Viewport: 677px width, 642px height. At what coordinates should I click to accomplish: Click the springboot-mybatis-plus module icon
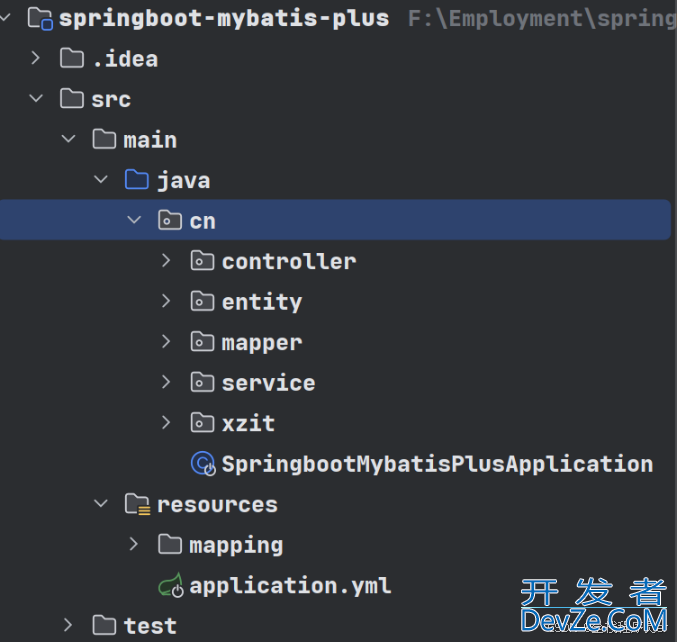tap(41, 18)
